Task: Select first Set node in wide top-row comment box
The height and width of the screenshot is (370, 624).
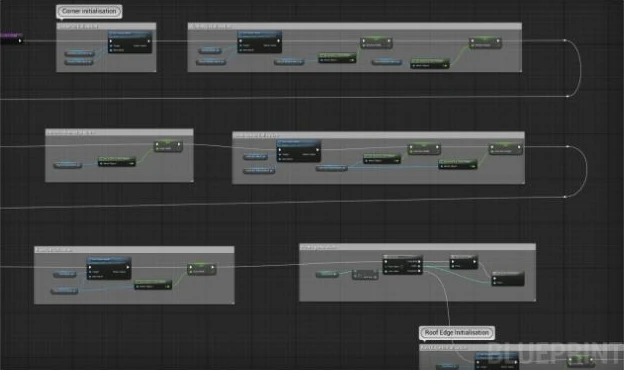Action: 376,43
